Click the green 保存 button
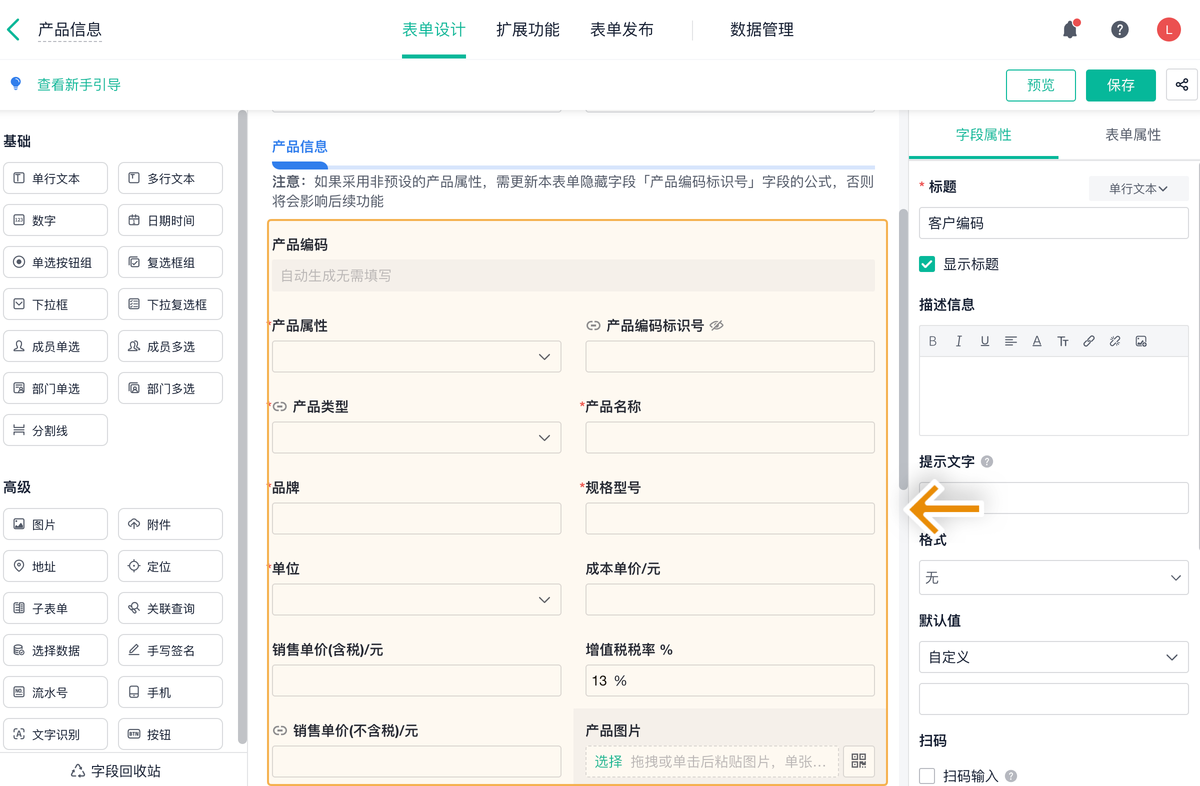 pos(1120,85)
